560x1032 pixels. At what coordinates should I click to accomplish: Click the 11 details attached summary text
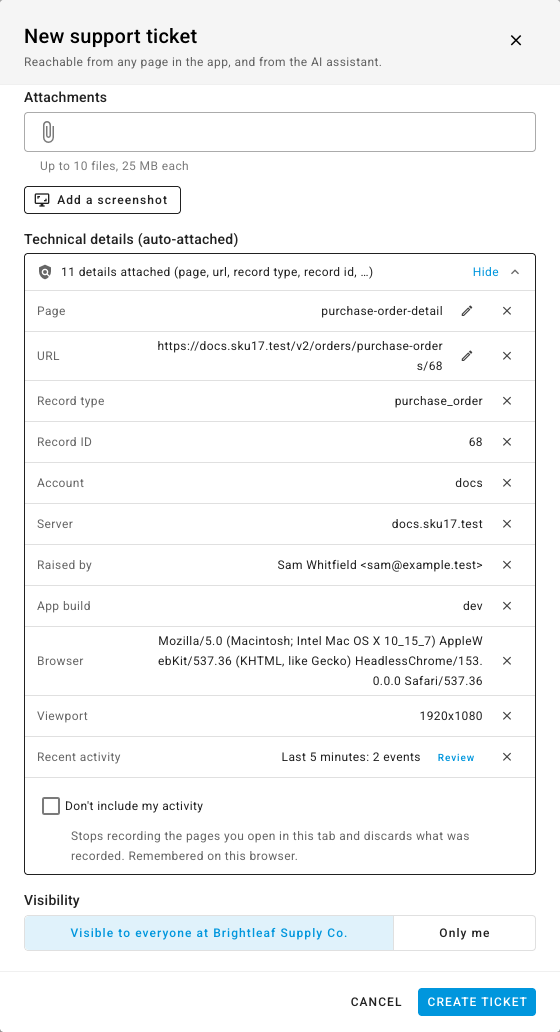pyautogui.click(x=217, y=272)
